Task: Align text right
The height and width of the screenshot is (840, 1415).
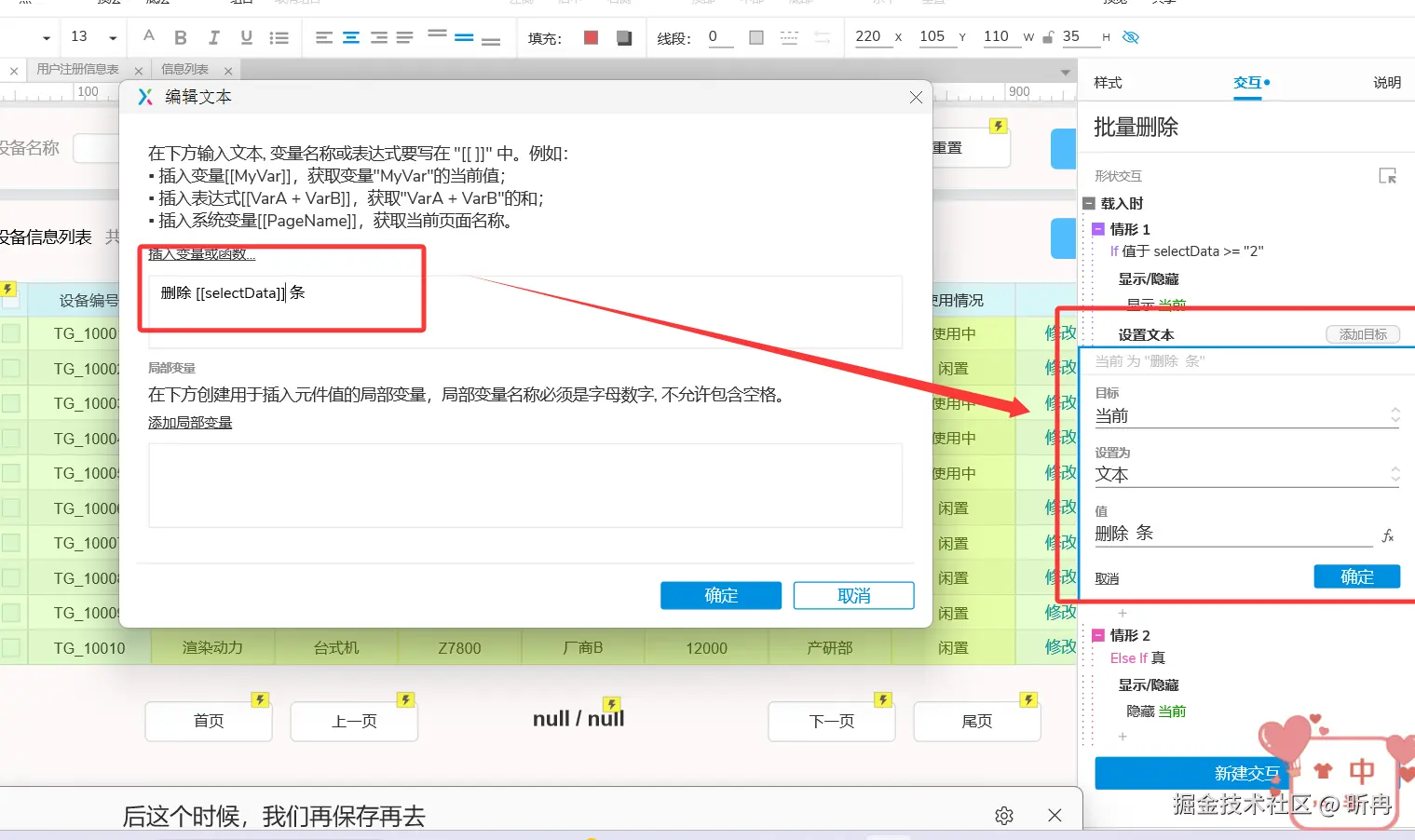Action: tap(378, 37)
